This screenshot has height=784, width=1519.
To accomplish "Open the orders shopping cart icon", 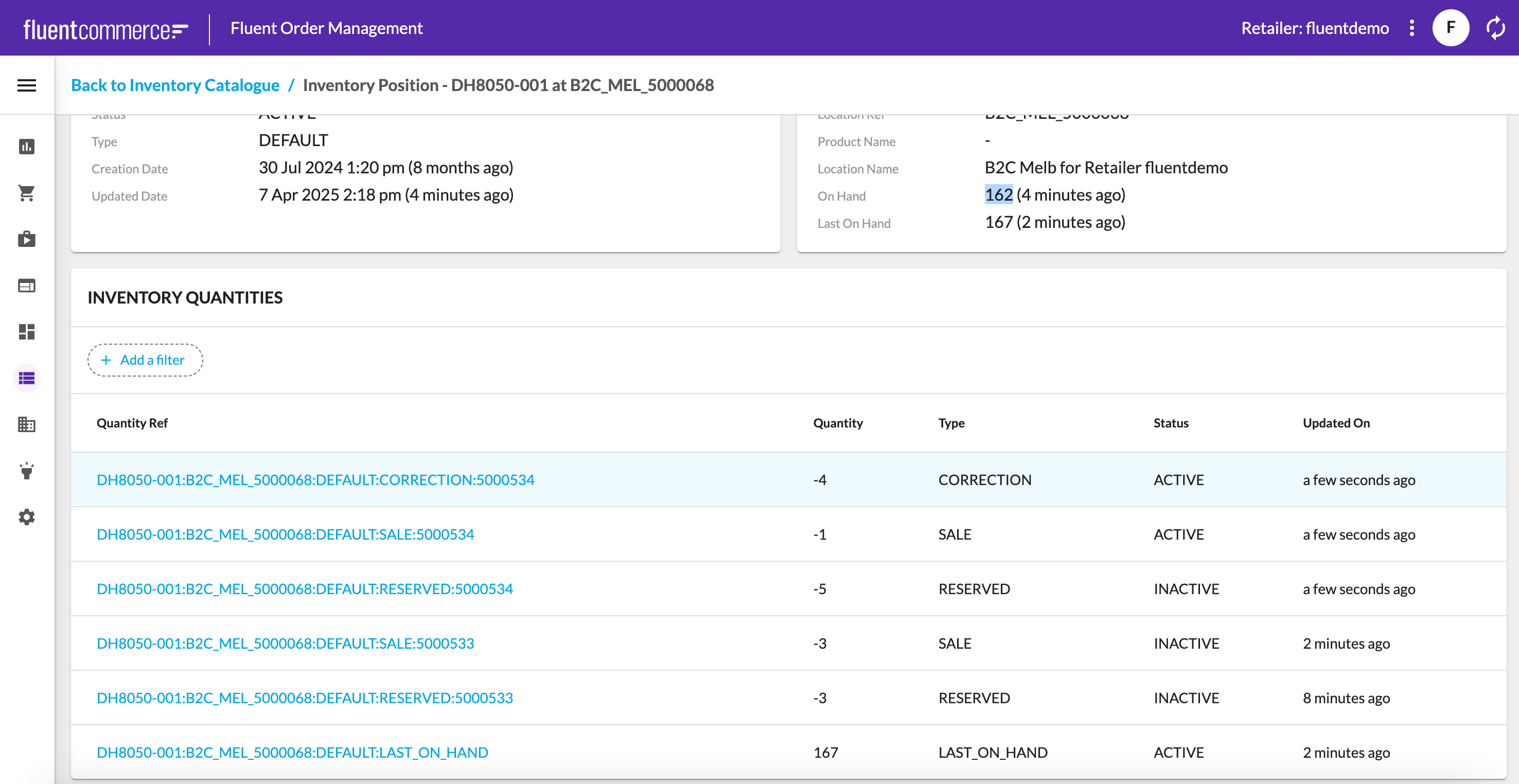I will point(27,193).
